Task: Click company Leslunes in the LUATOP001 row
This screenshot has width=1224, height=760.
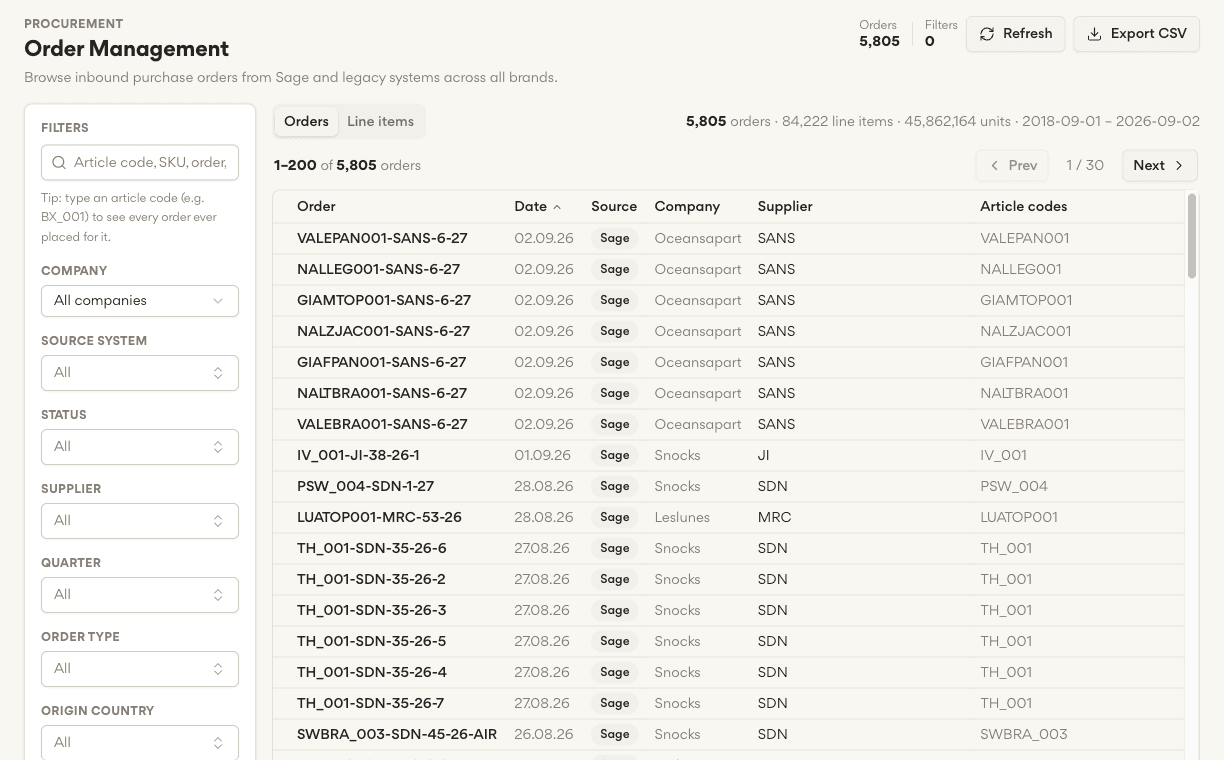Action: (x=682, y=518)
